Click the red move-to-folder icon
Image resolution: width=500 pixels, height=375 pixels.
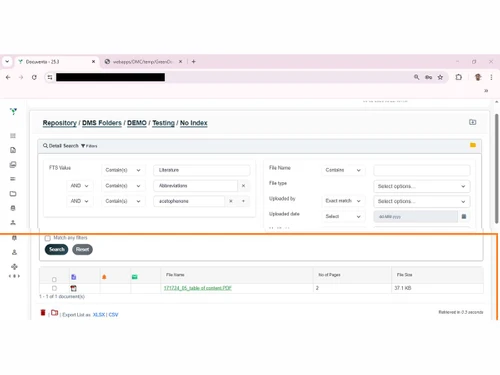click(x=55, y=313)
